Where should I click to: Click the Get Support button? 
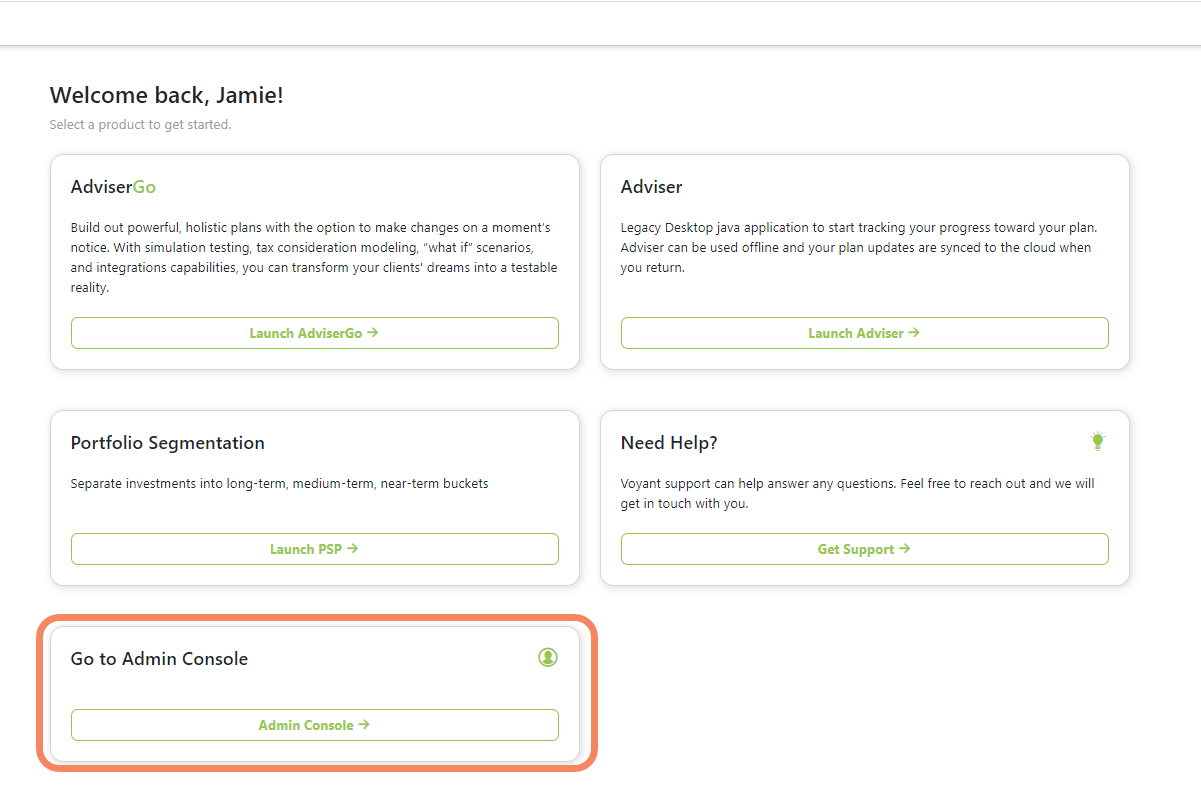point(864,549)
